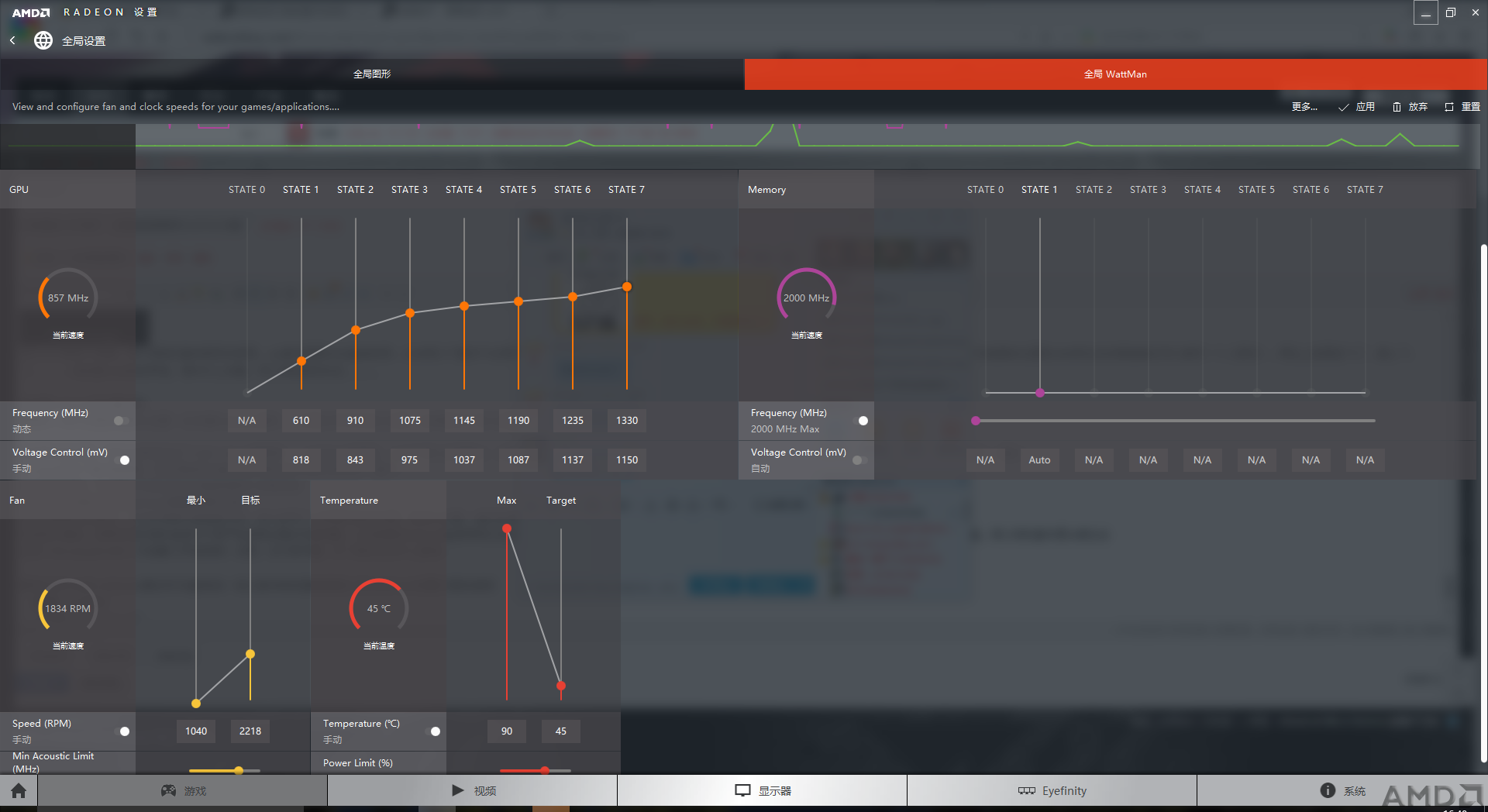Edit GPU State 3 frequency 1075 field
The image size is (1488, 812).
[x=410, y=421]
